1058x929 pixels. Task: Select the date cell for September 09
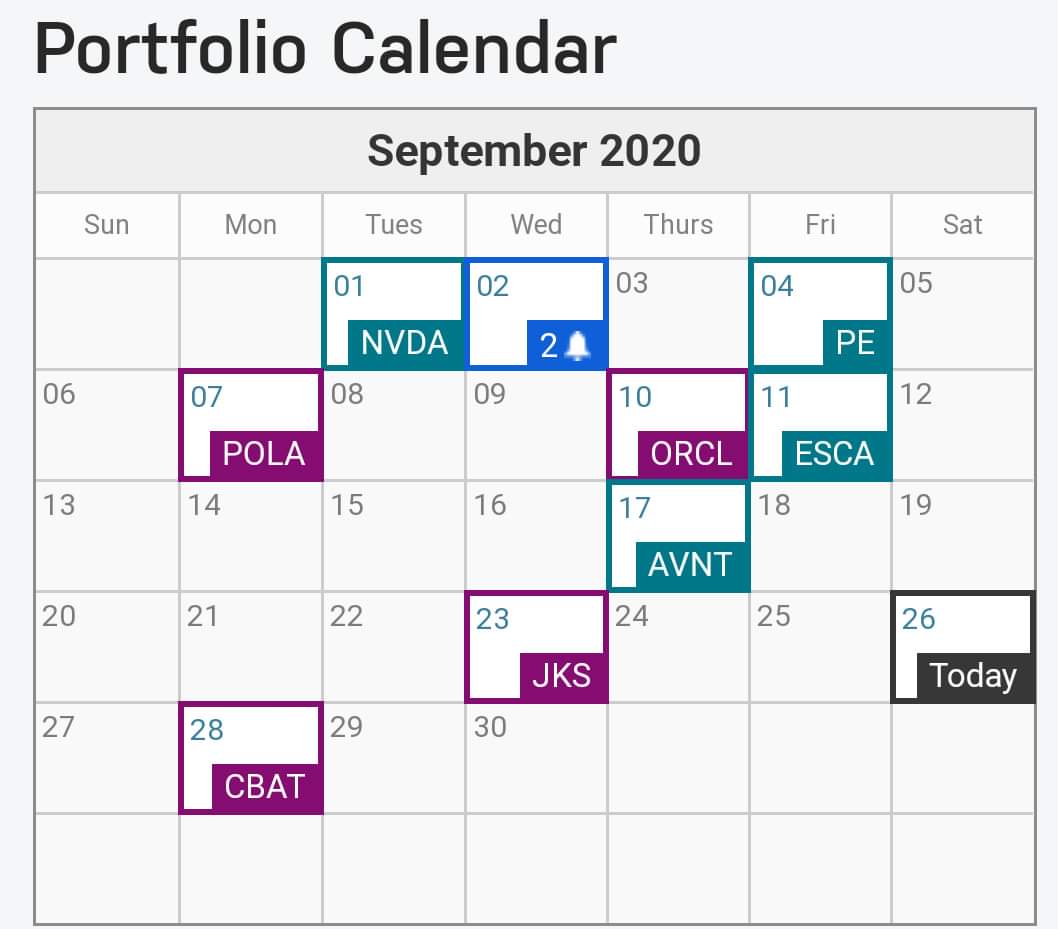tap(536, 425)
